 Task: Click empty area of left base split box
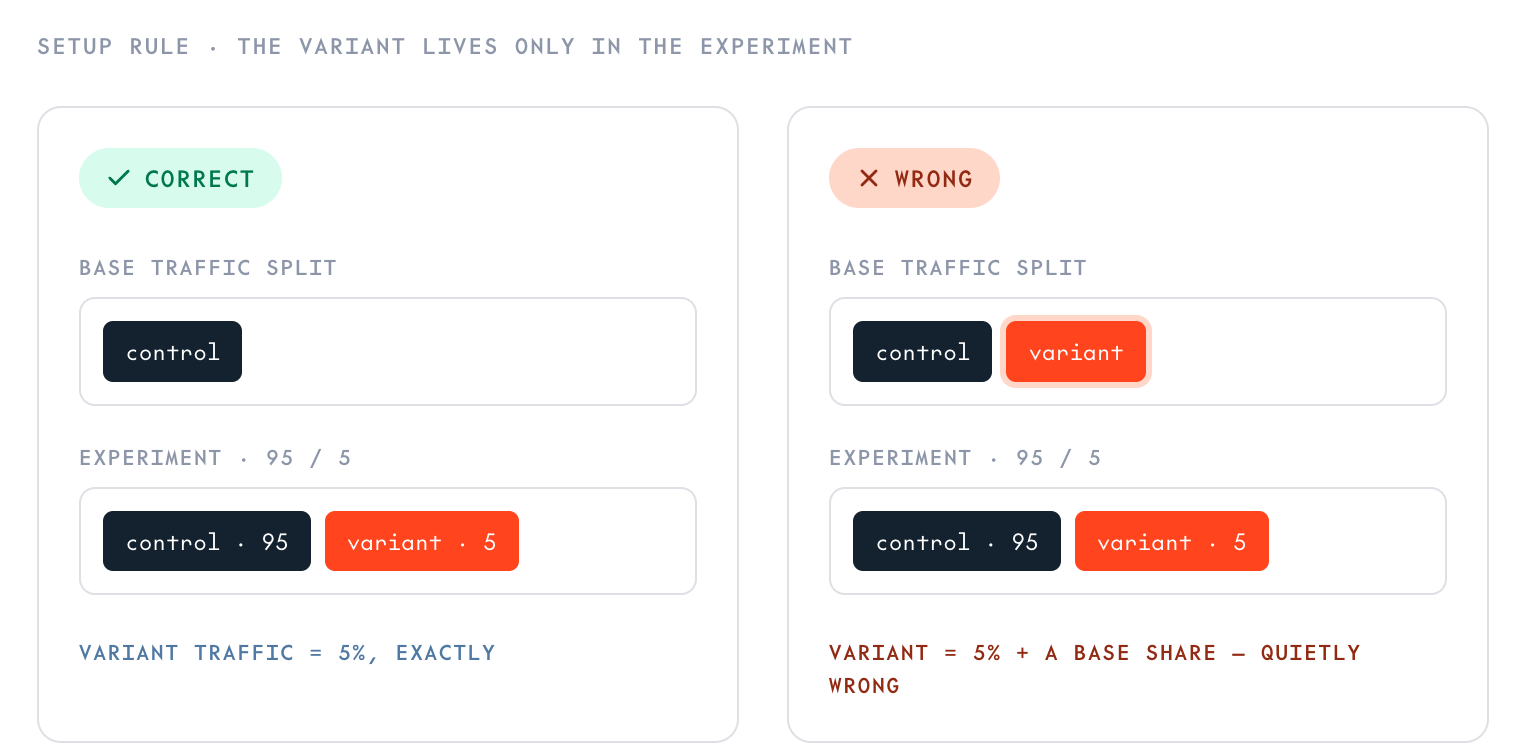(x=468, y=351)
